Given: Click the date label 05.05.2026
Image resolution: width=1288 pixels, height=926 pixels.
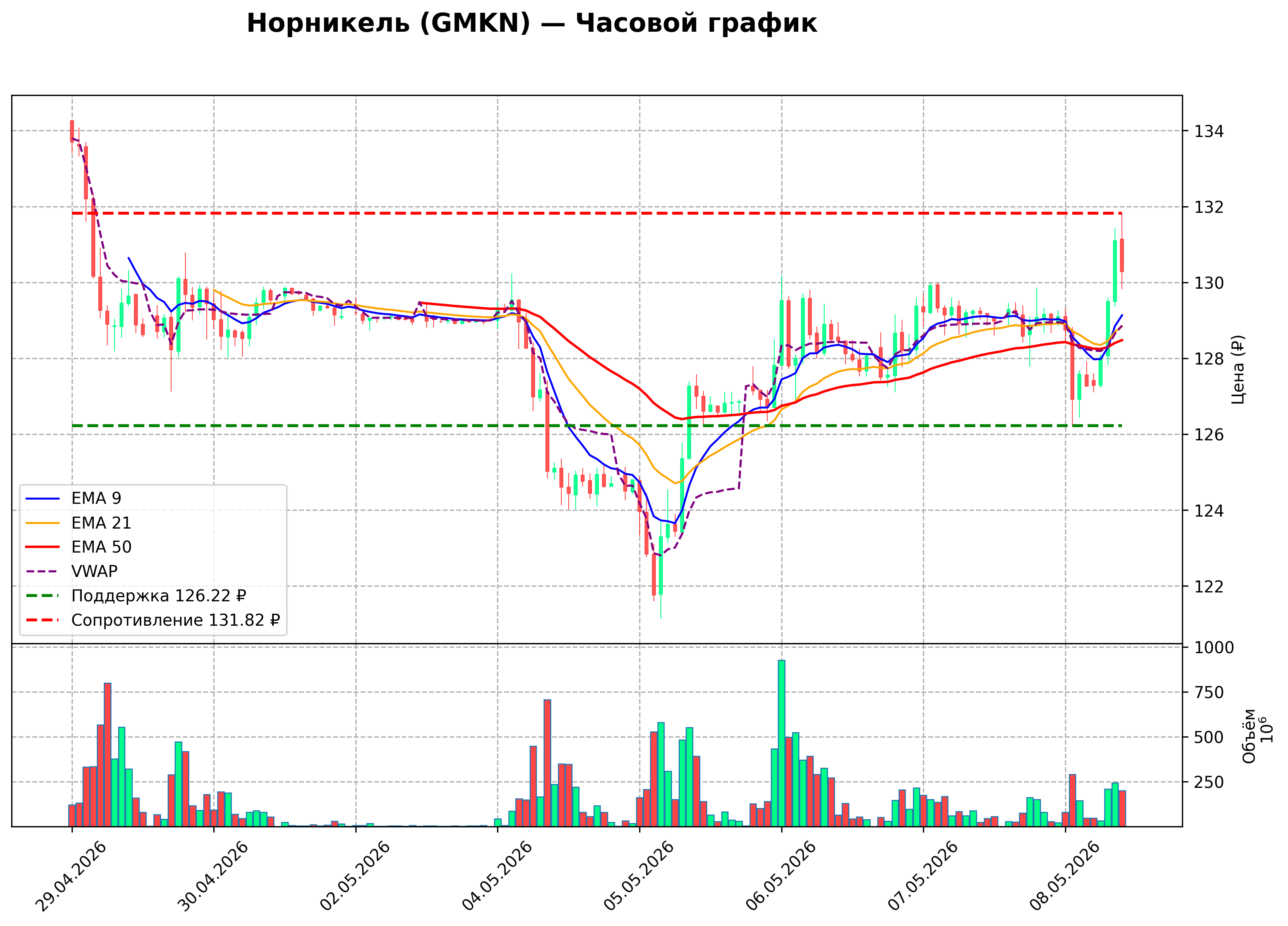Looking at the screenshot, I should click(x=639, y=876).
